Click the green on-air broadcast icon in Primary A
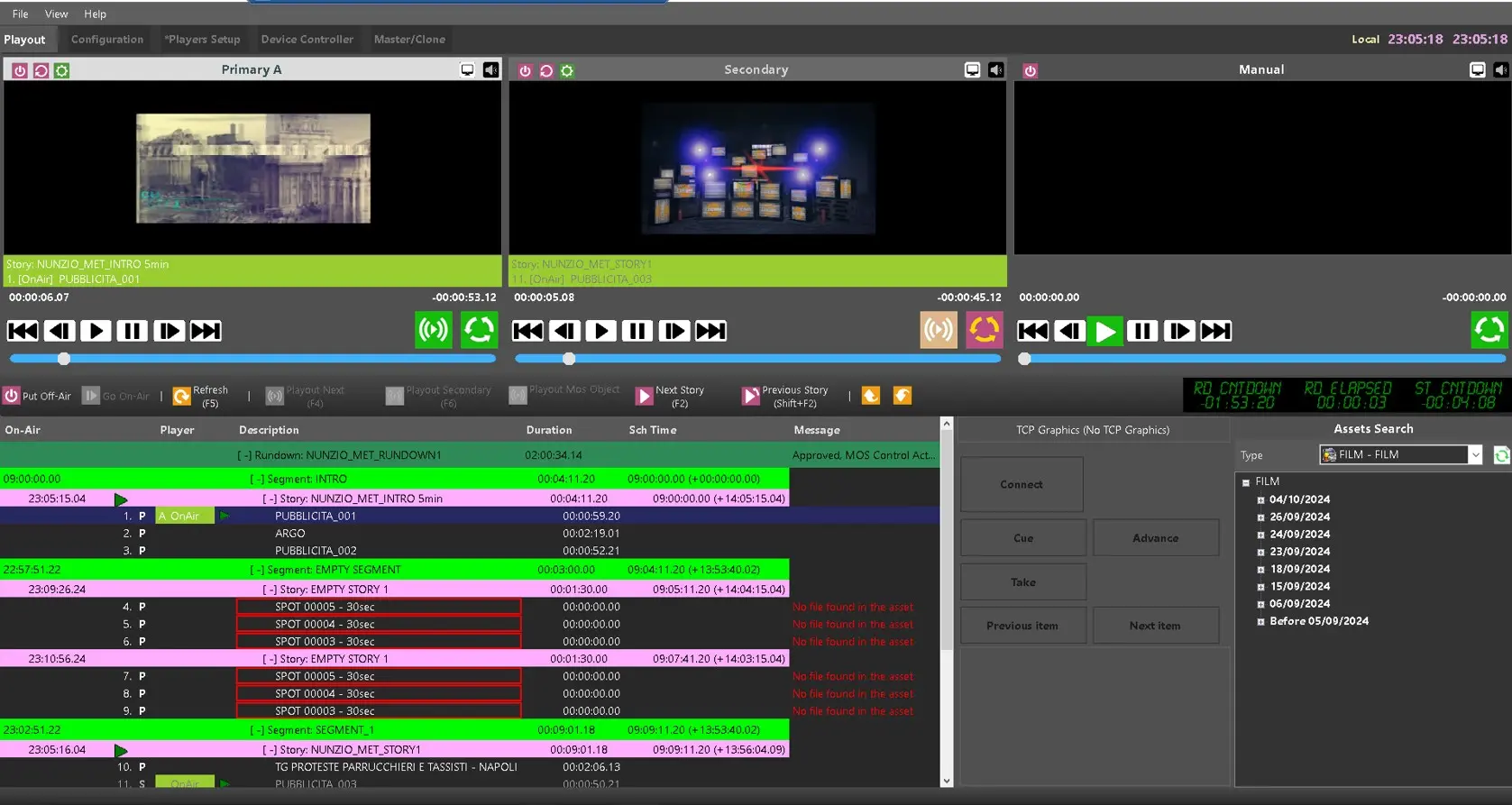 tap(434, 330)
